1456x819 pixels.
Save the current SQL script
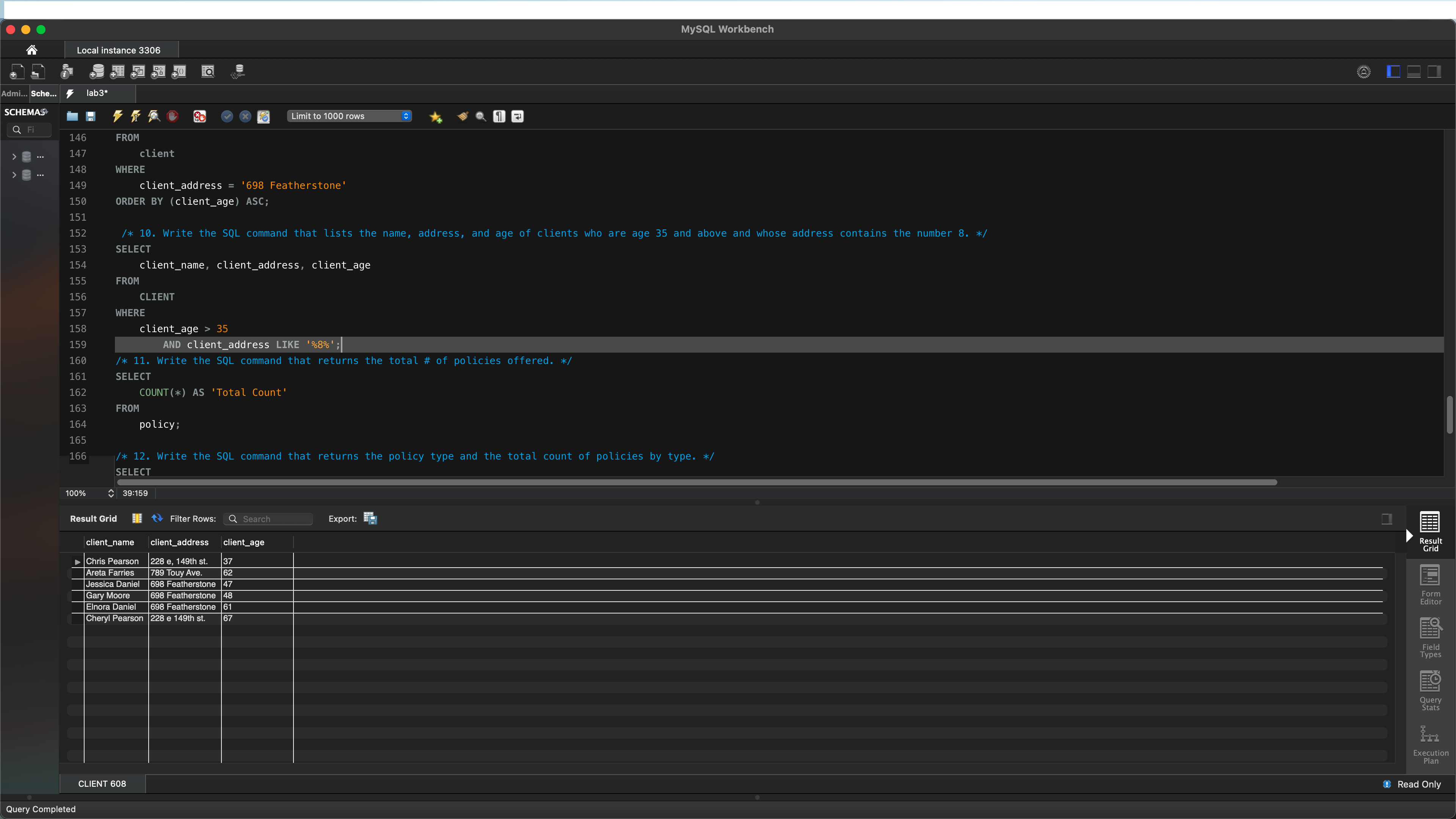click(91, 116)
